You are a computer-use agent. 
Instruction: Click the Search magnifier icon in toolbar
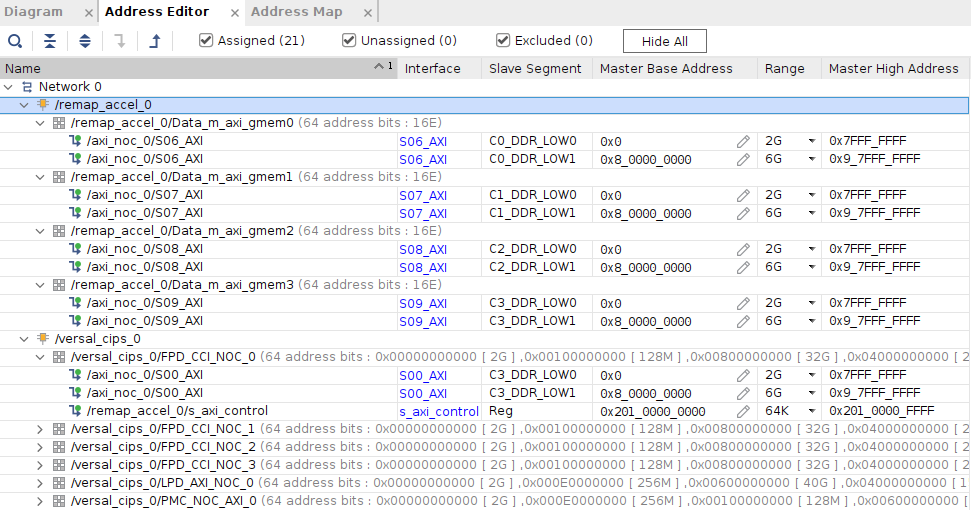[x=15, y=41]
